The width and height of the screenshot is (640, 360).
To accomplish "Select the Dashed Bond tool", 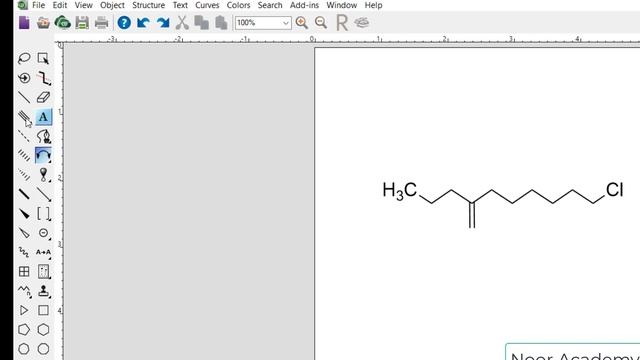I will click(24, 136).
